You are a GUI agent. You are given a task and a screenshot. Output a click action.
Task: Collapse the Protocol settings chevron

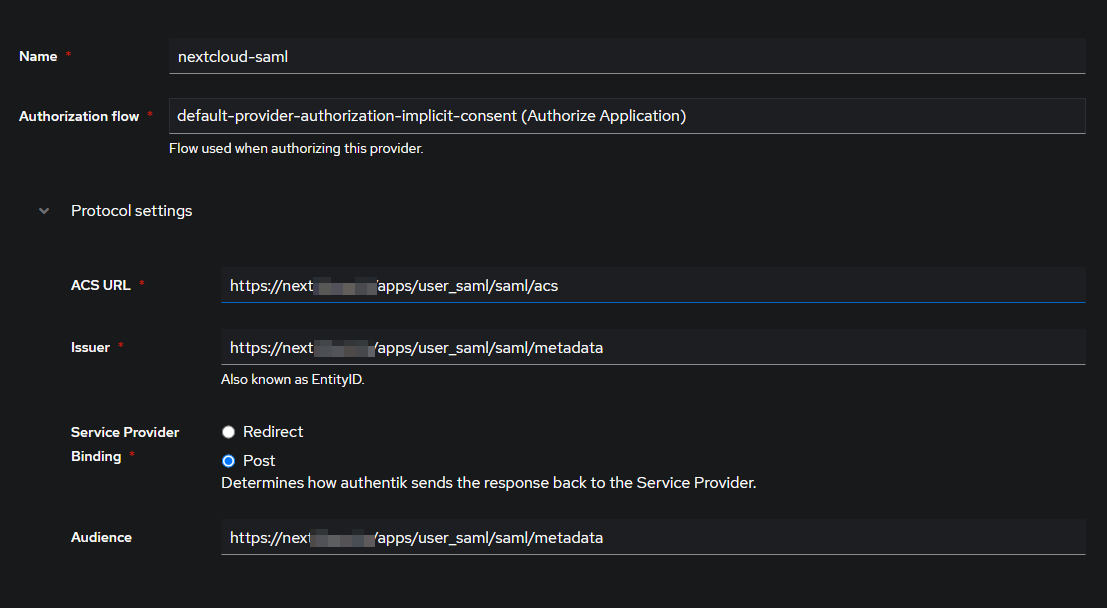pos(43,211)
